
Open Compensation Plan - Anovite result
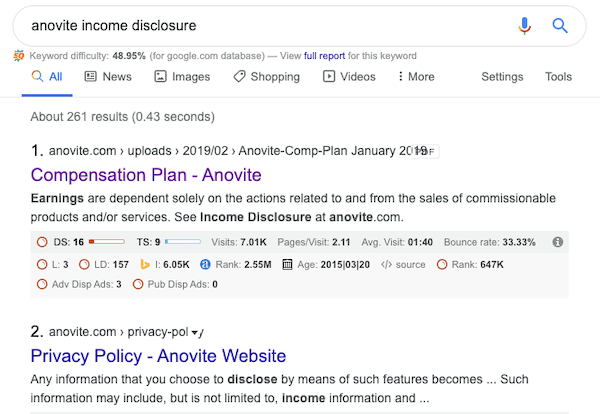(x=146, y=175)
